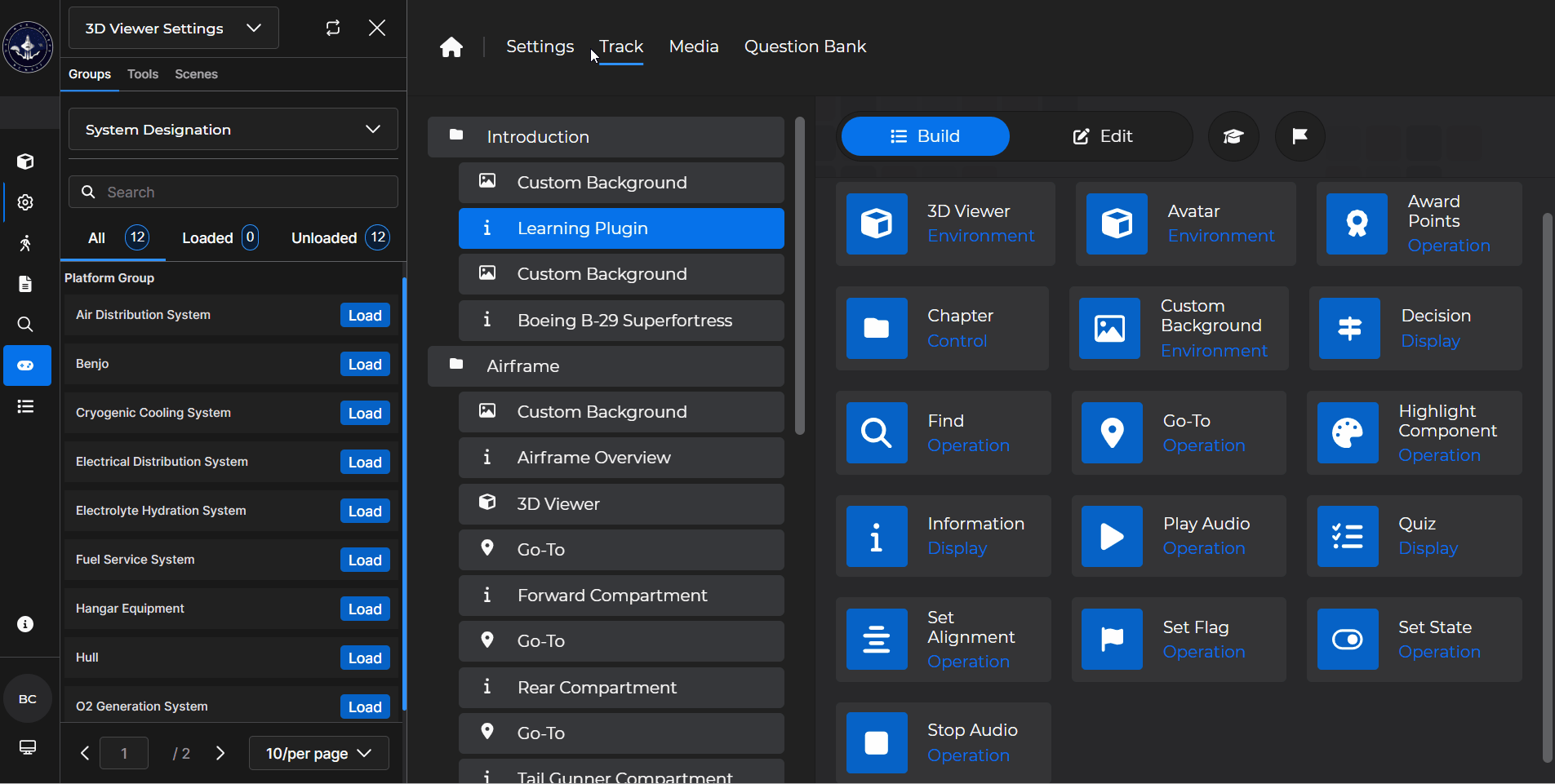Open the Question Bank menu item
The width and height of the screenshot is (1555, 784).
(805, 47)
